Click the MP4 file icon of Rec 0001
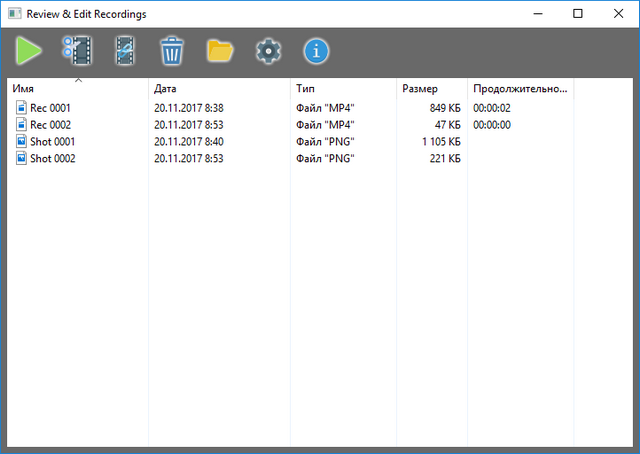Image resolution: width=640 pixels, height=454 pixels. (x=21, y=108)
